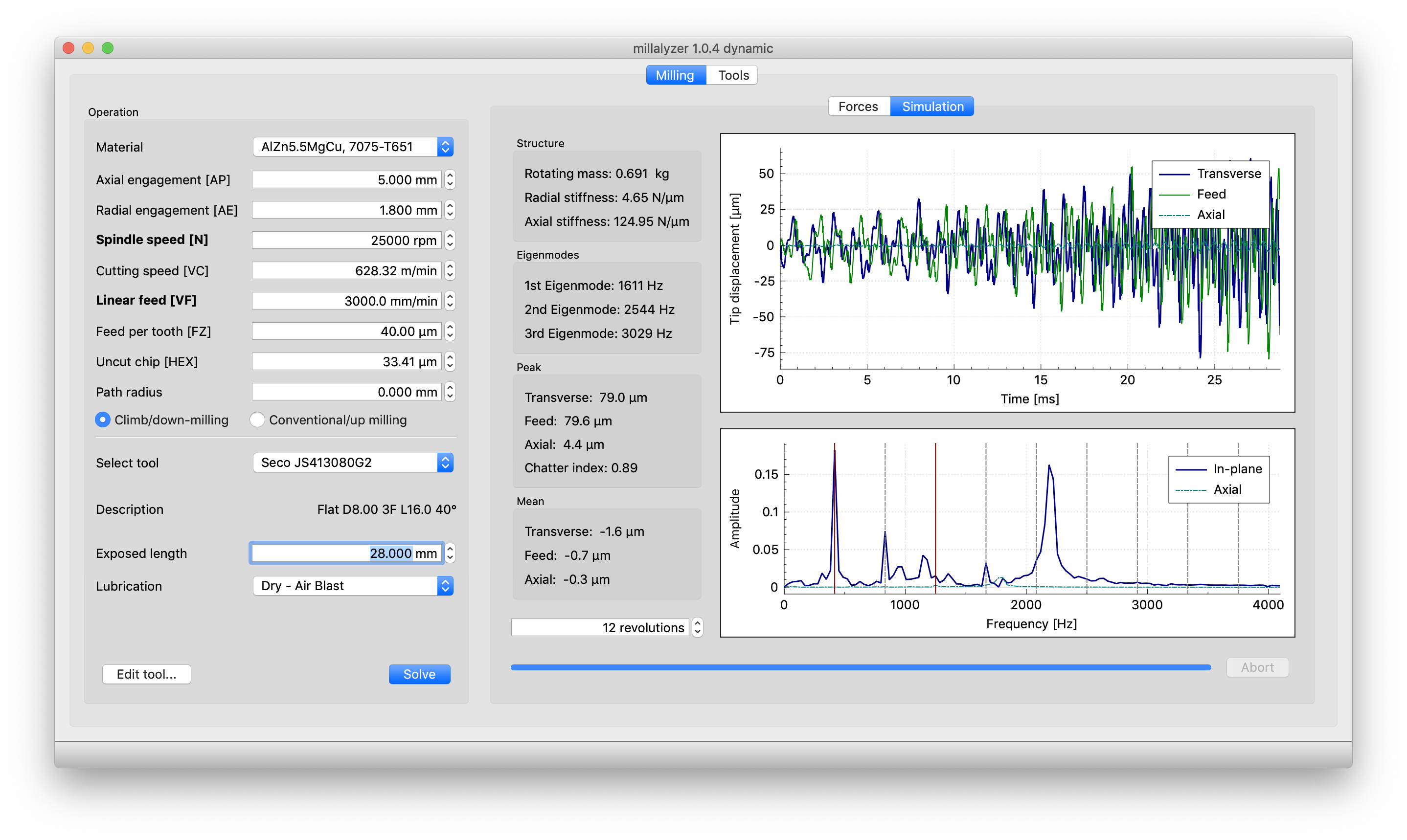Click the Exposed length stepper arrows

(x=450, y=553)
